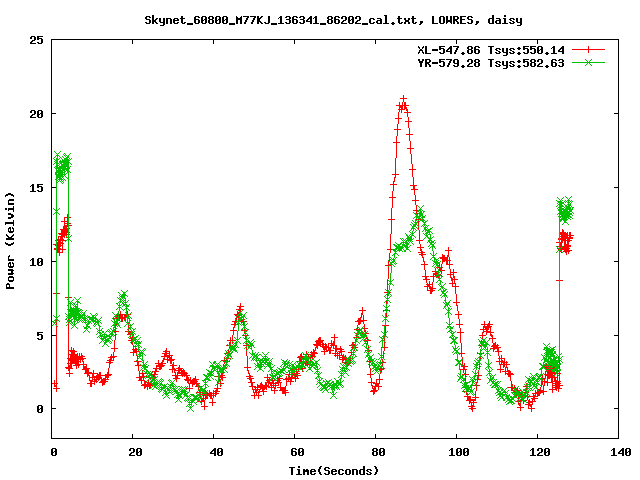Click the Power (Kelvin) y-axis label
This screenshot has height=480, width=640.
10,241
